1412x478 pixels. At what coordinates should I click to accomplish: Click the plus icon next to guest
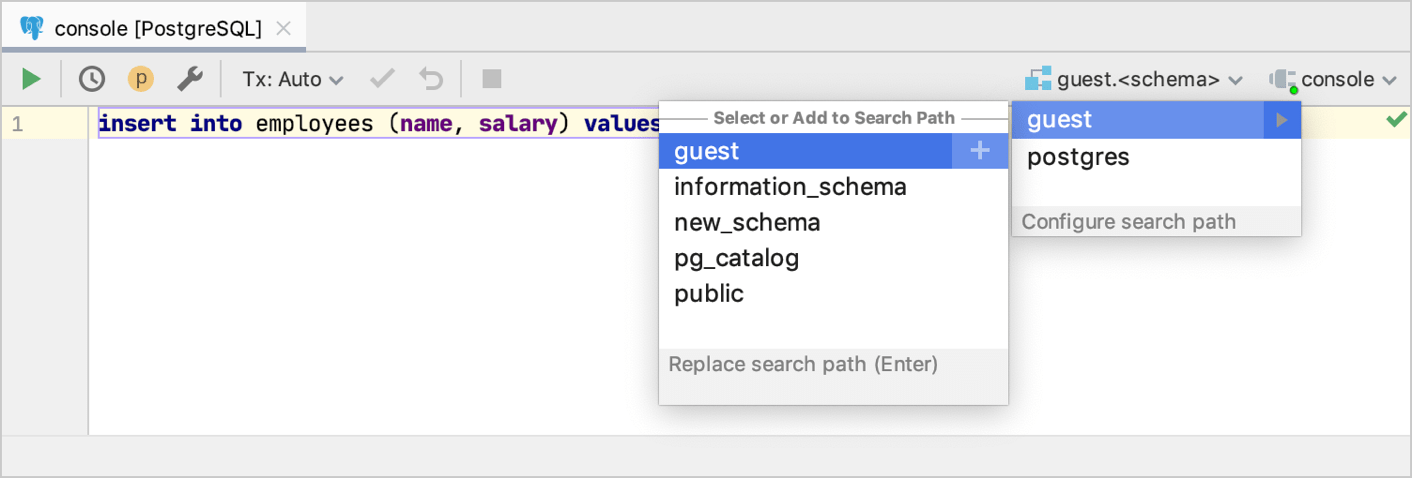coord(980,151)
